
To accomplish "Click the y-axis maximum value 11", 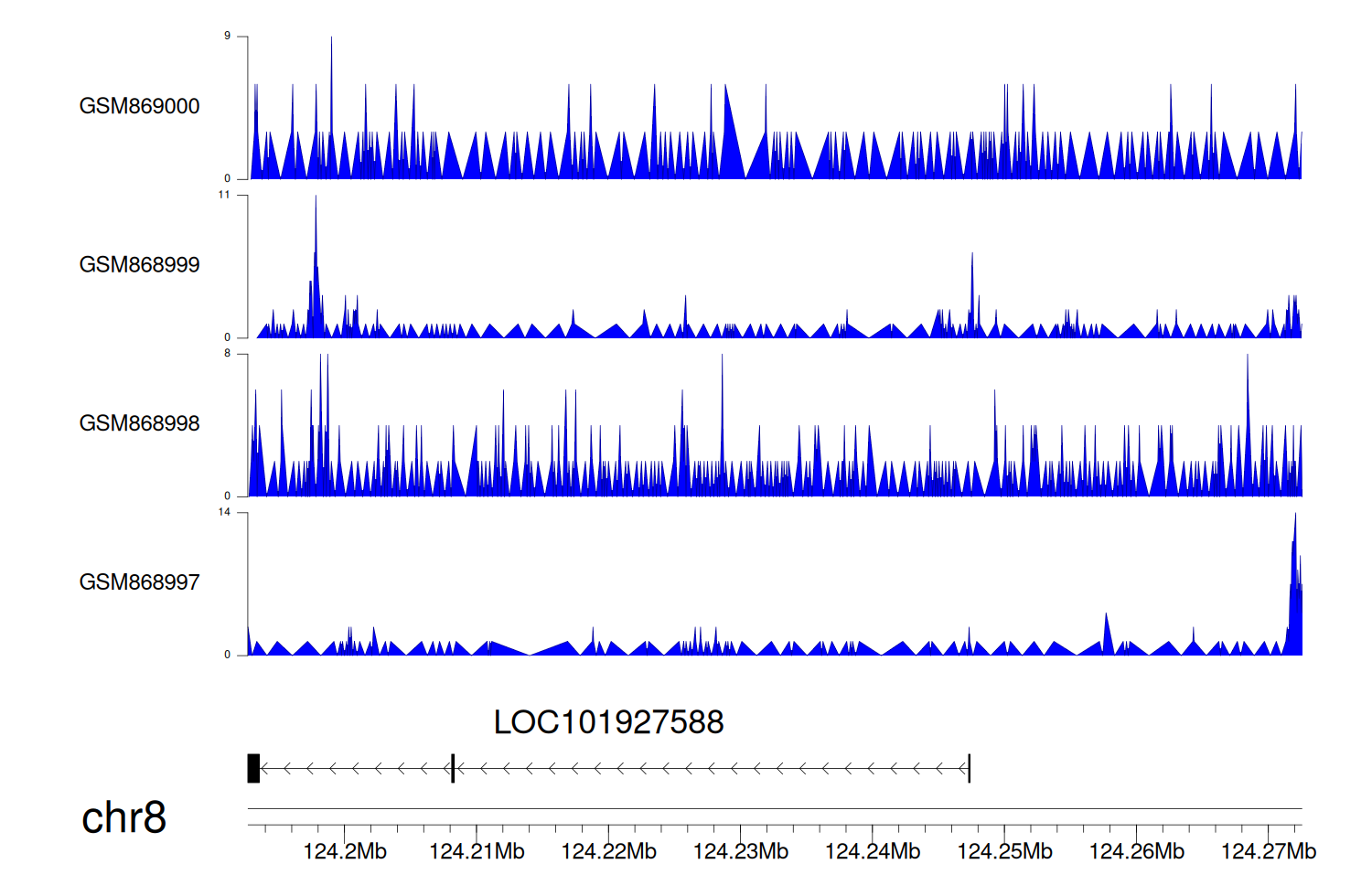I will (224, 195).
